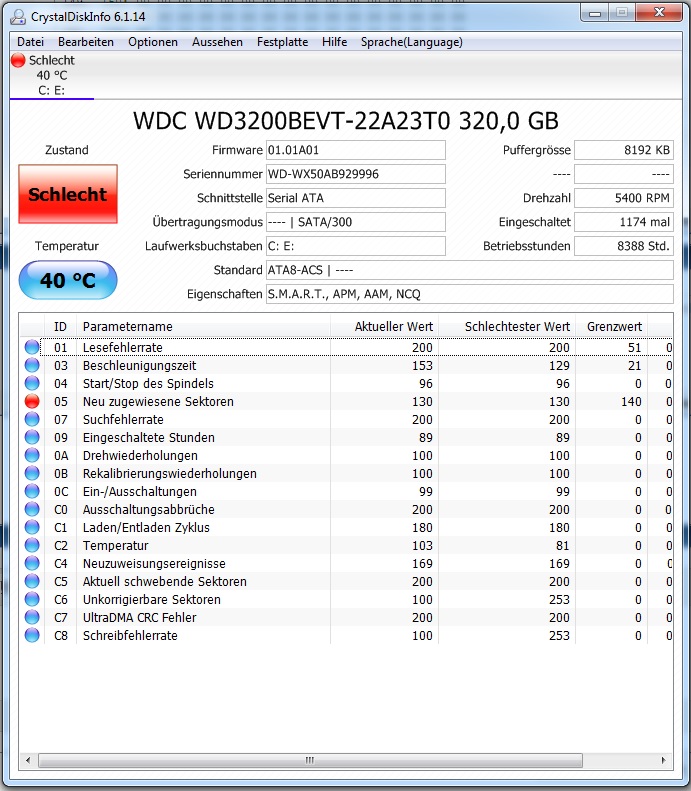
Task: Click the Laufwerksbuchstaben field
Action: (x=356, y=246)
